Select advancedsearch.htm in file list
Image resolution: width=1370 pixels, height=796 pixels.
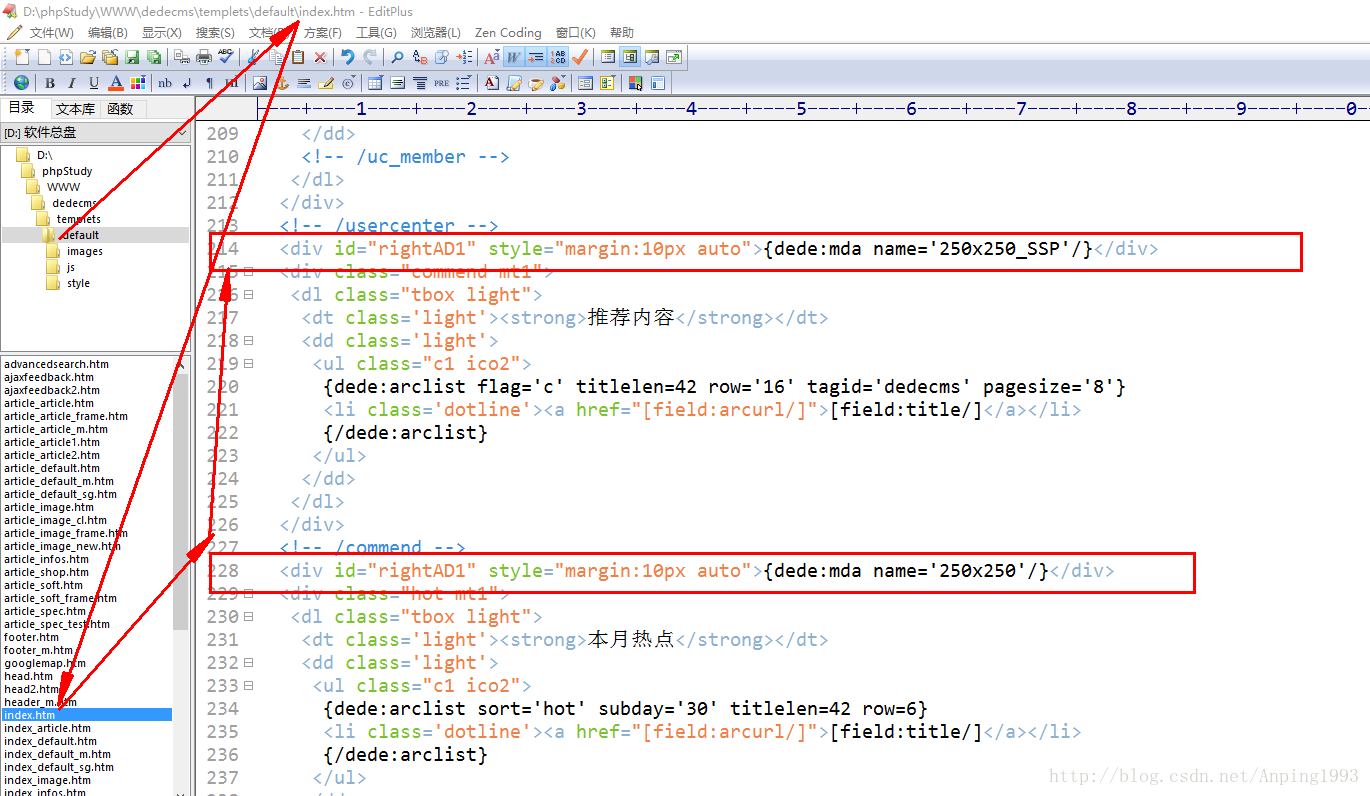tap(56, 364)
